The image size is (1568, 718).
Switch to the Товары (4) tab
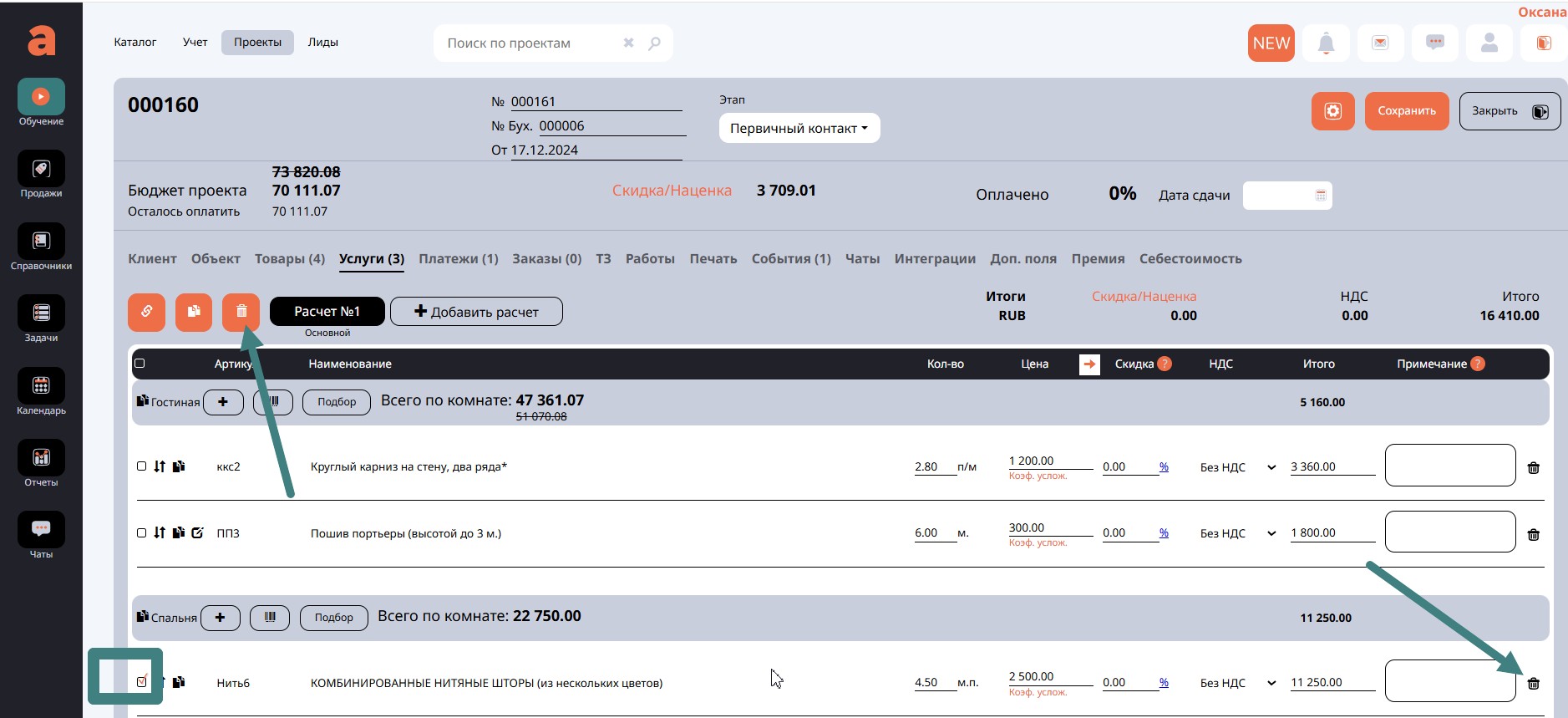click(289, 259)
